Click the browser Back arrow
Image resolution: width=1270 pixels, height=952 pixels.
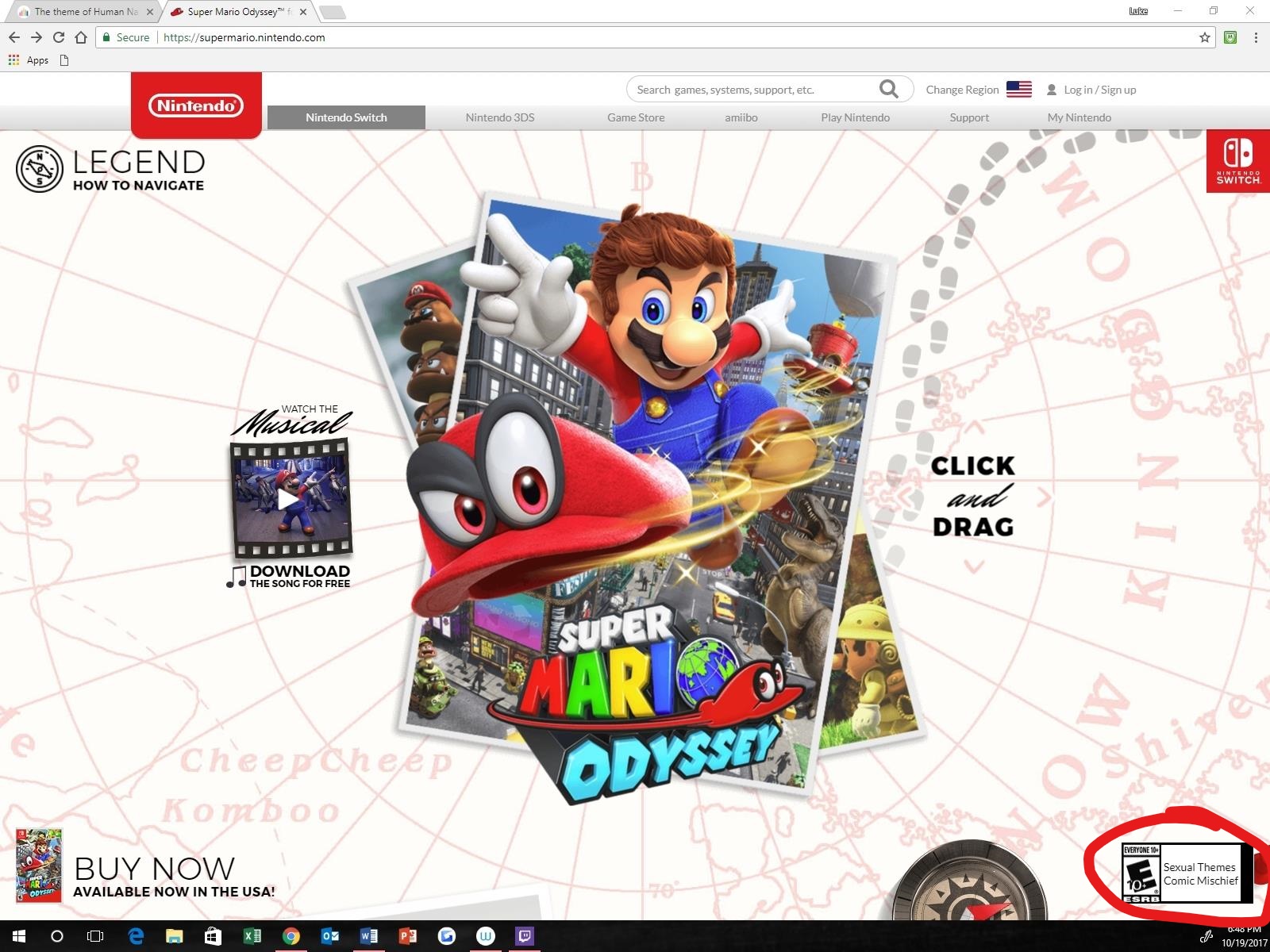point(14,37)
